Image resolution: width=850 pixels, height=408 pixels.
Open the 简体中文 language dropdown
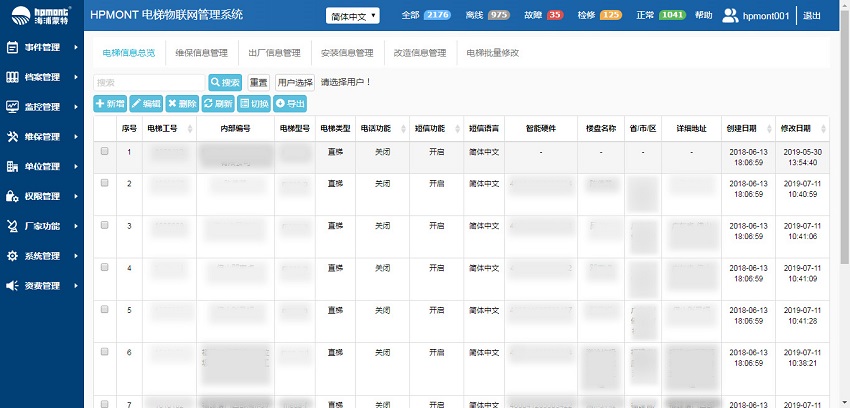353,16
